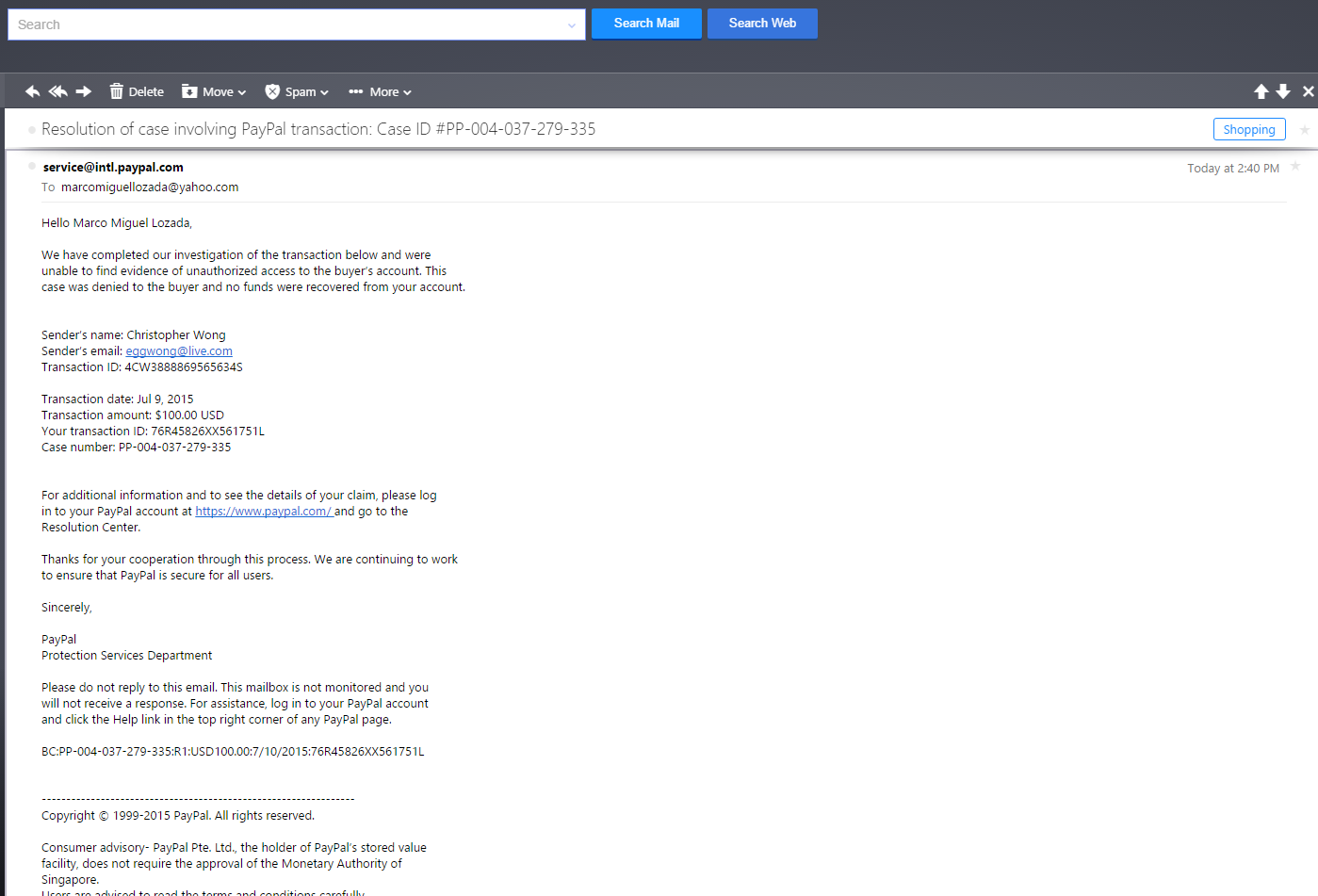Screen dimensions: 1318x896
Task: Click the 'Sincerely,' line
Action: [67, 608]
